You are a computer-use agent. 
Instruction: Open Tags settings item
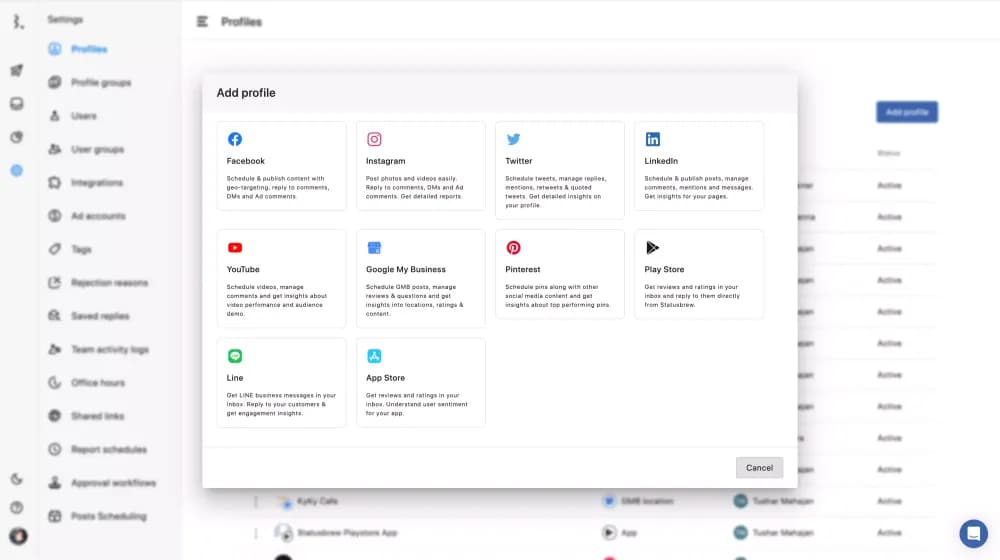[x=70, y=249]
